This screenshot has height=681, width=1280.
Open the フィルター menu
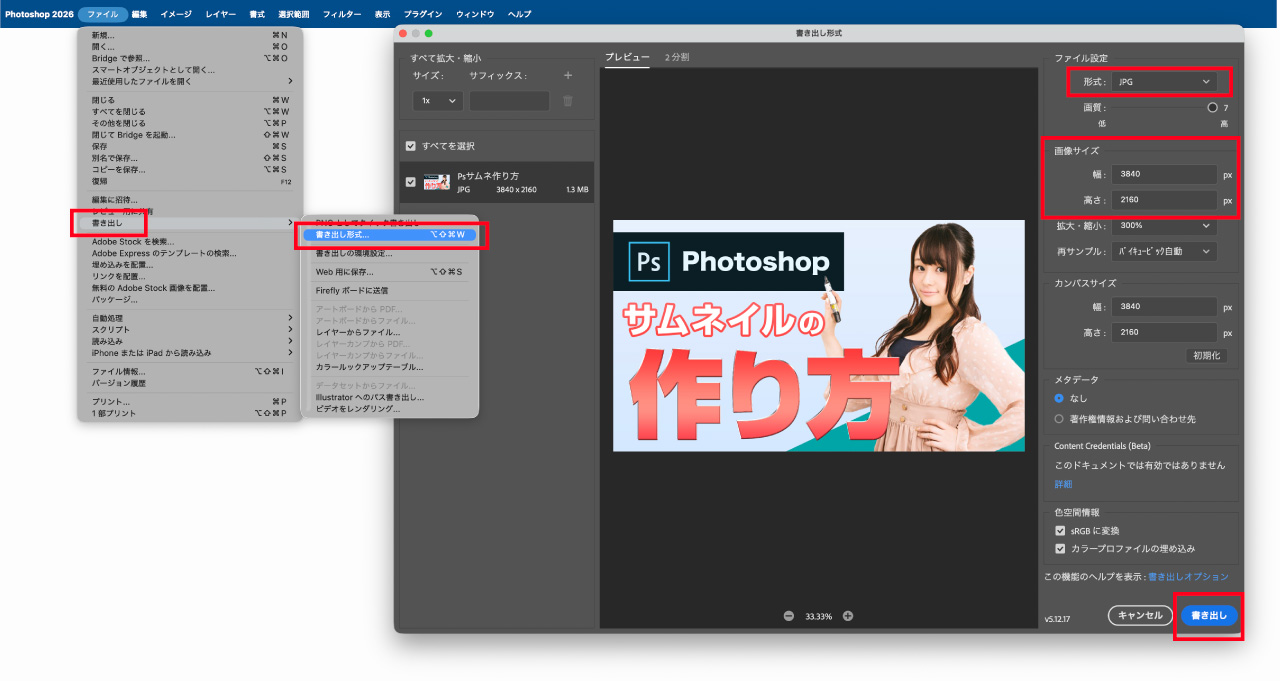[342, 14]
